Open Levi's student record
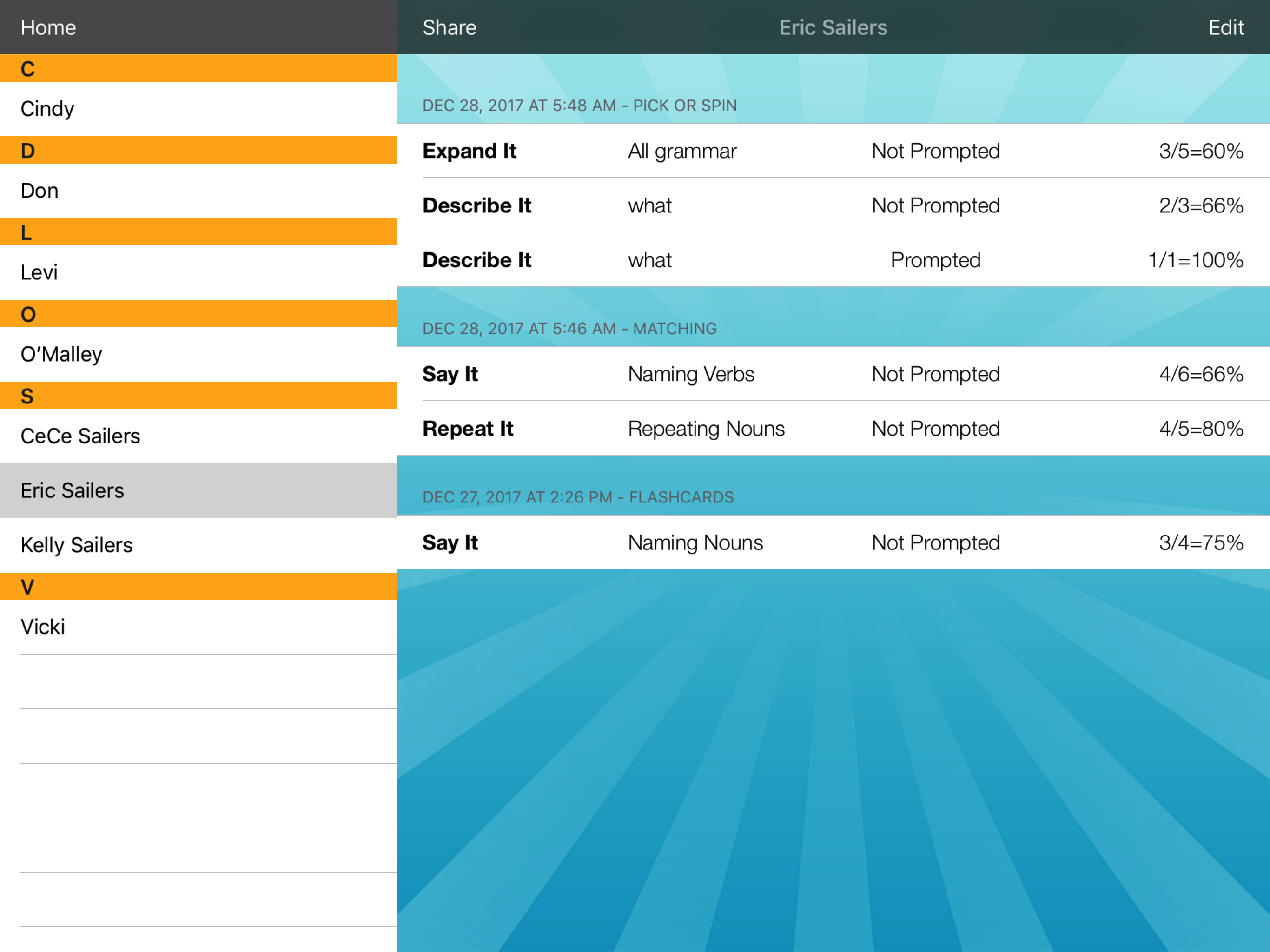1270x952 pixels. [x=198, y=272]
